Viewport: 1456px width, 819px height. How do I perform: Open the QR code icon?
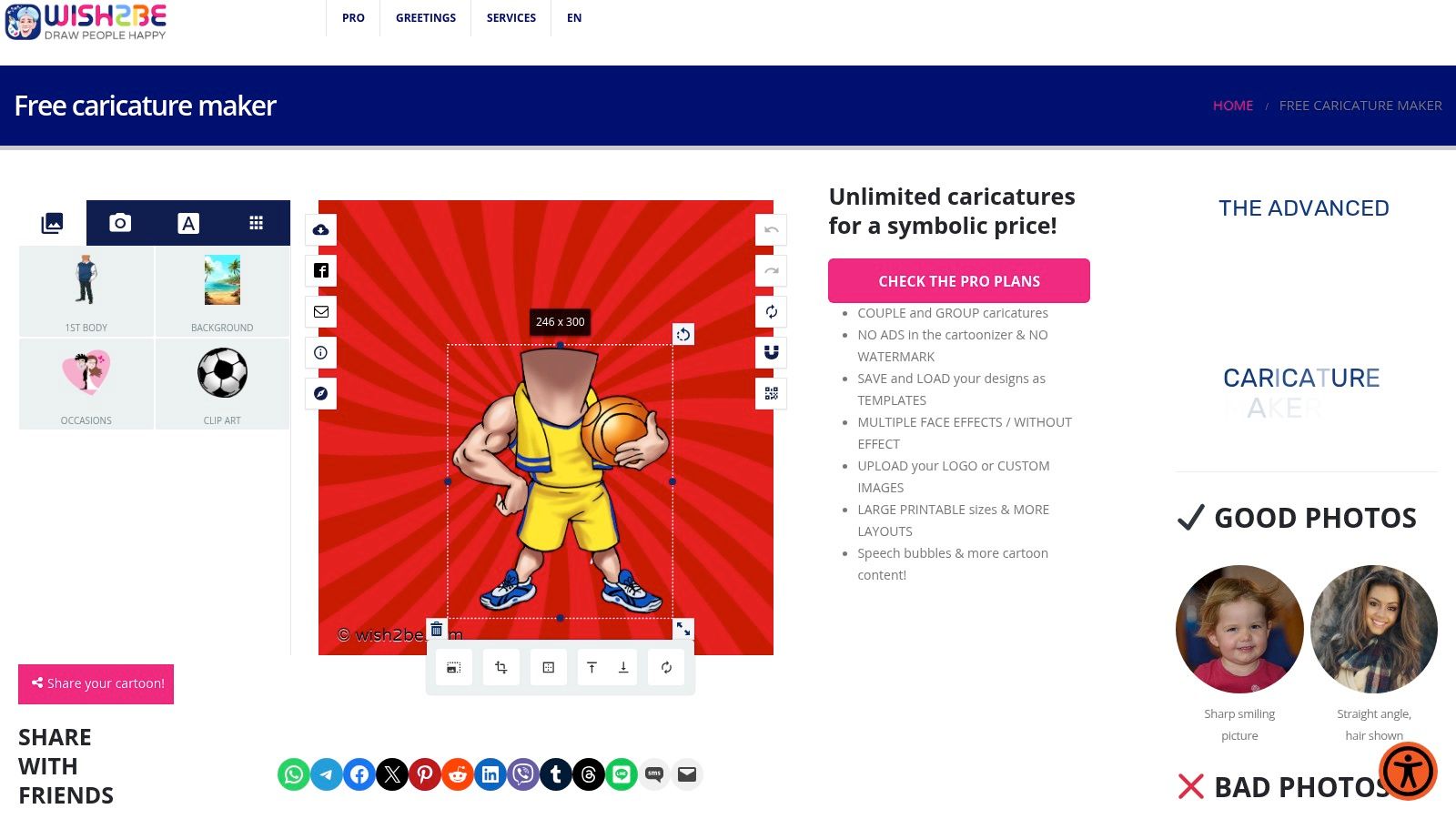[771, 393]
